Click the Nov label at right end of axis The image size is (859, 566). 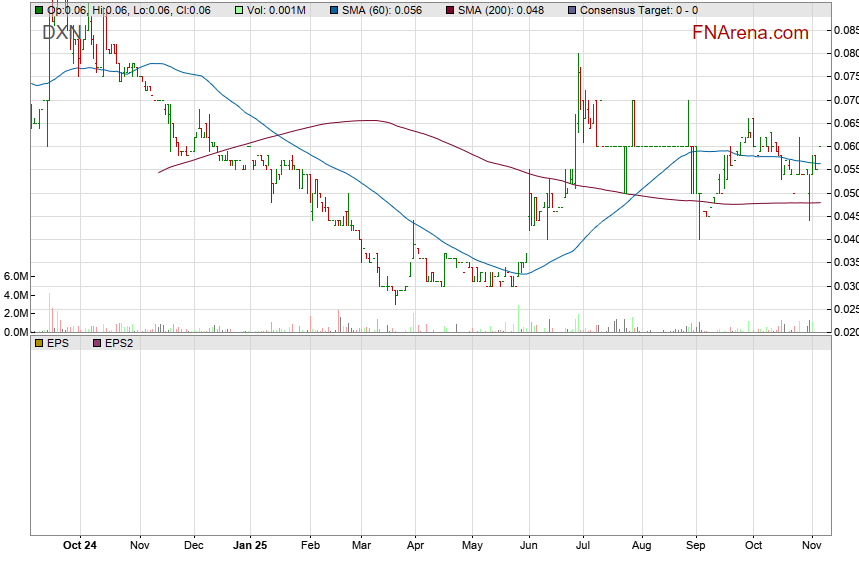811,545
